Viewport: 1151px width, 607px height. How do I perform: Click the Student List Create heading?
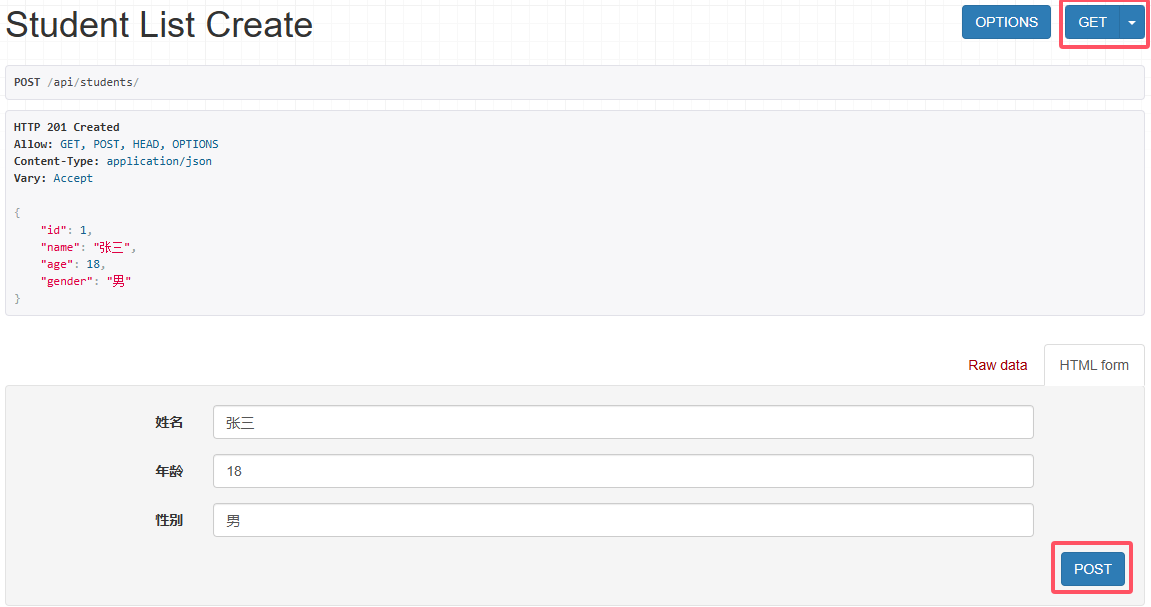click(159, 25)
